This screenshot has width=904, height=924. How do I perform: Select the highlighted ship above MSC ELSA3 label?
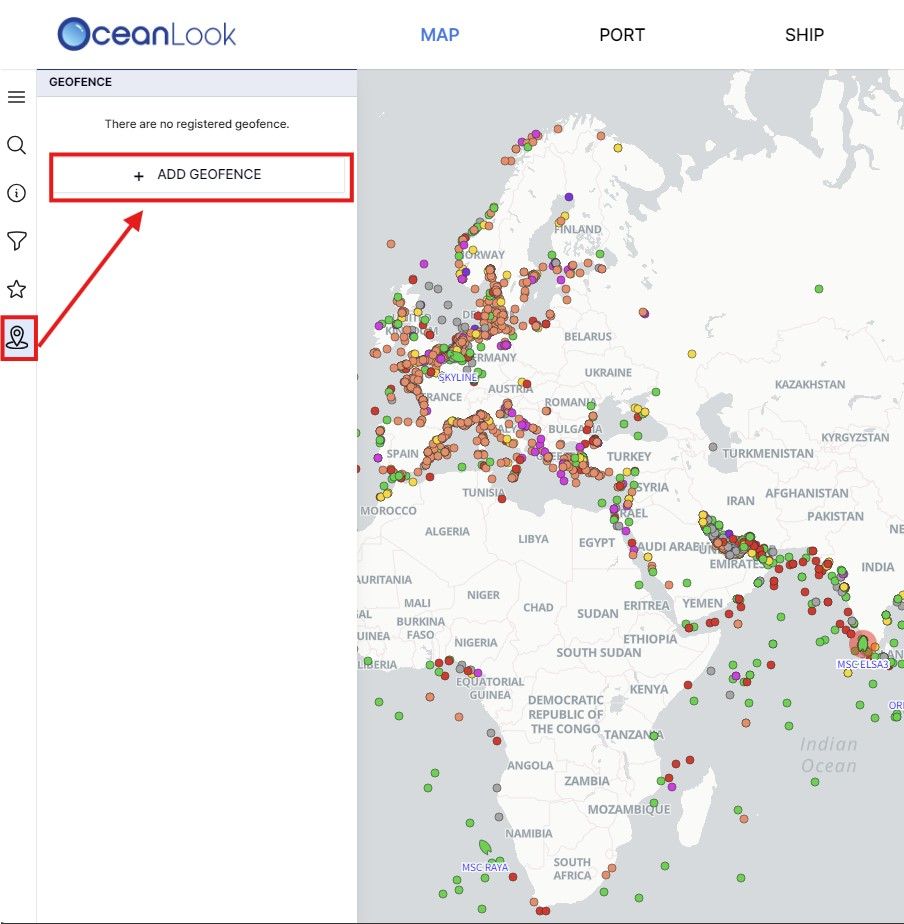862,645
